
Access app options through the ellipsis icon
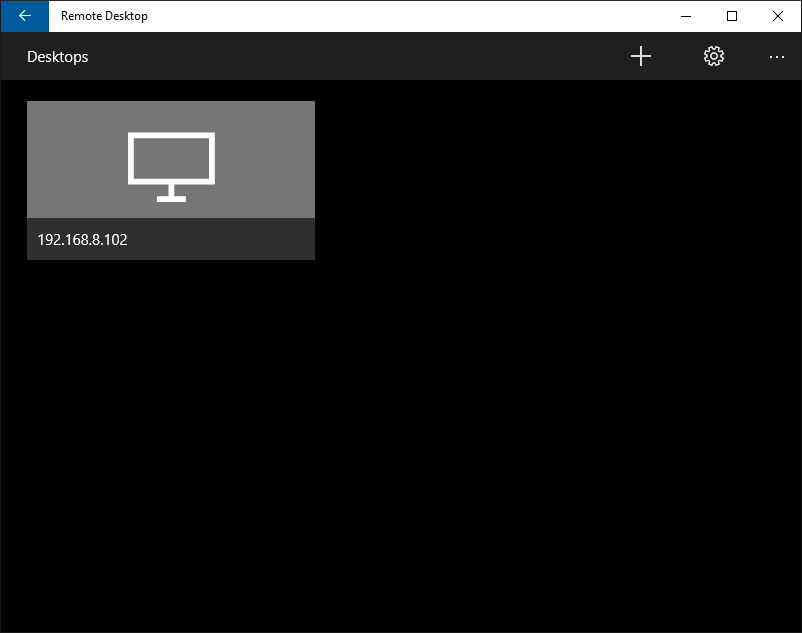pyautogui.click(x=777, y=57)
